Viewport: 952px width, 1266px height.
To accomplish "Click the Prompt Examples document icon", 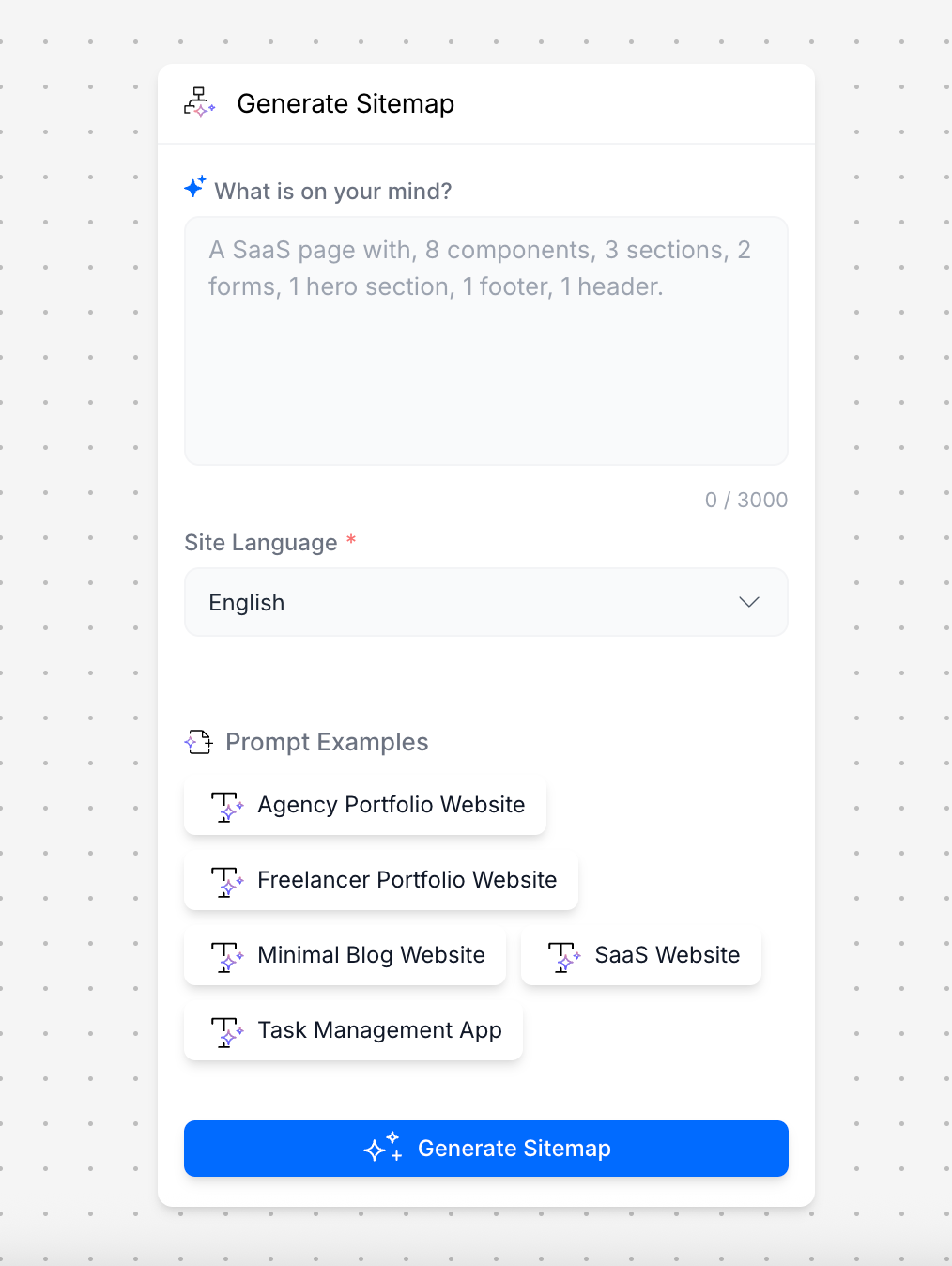I will pos(199,742).
